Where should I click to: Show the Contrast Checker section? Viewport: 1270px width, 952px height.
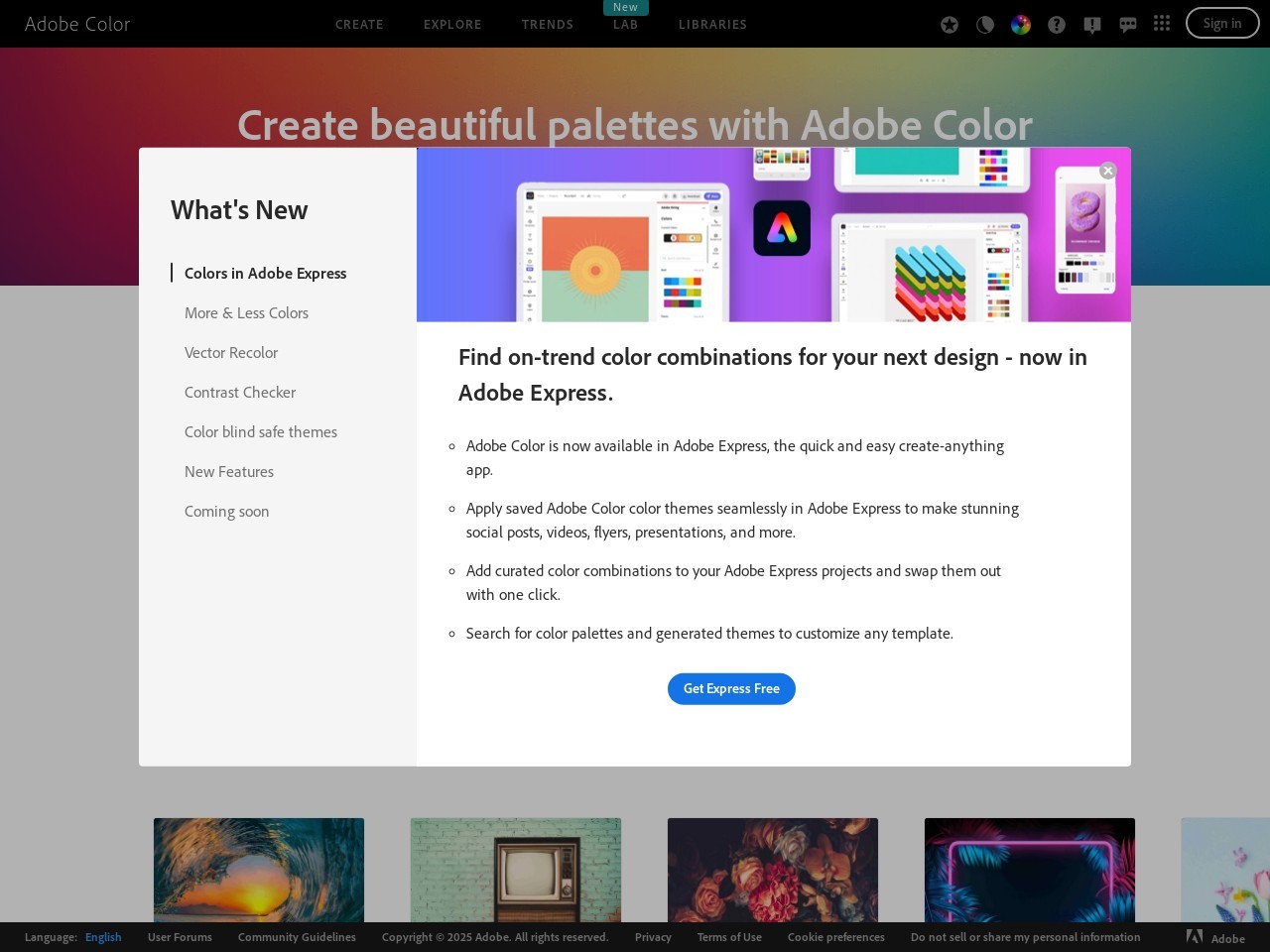240,393
